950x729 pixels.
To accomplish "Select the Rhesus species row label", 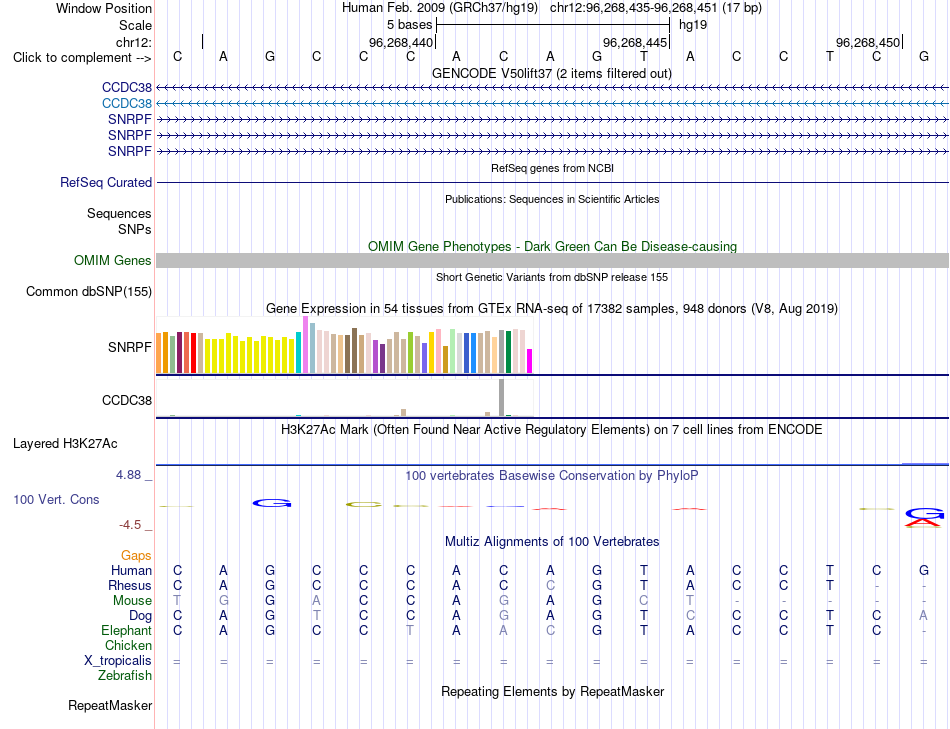I will point(130,585).
